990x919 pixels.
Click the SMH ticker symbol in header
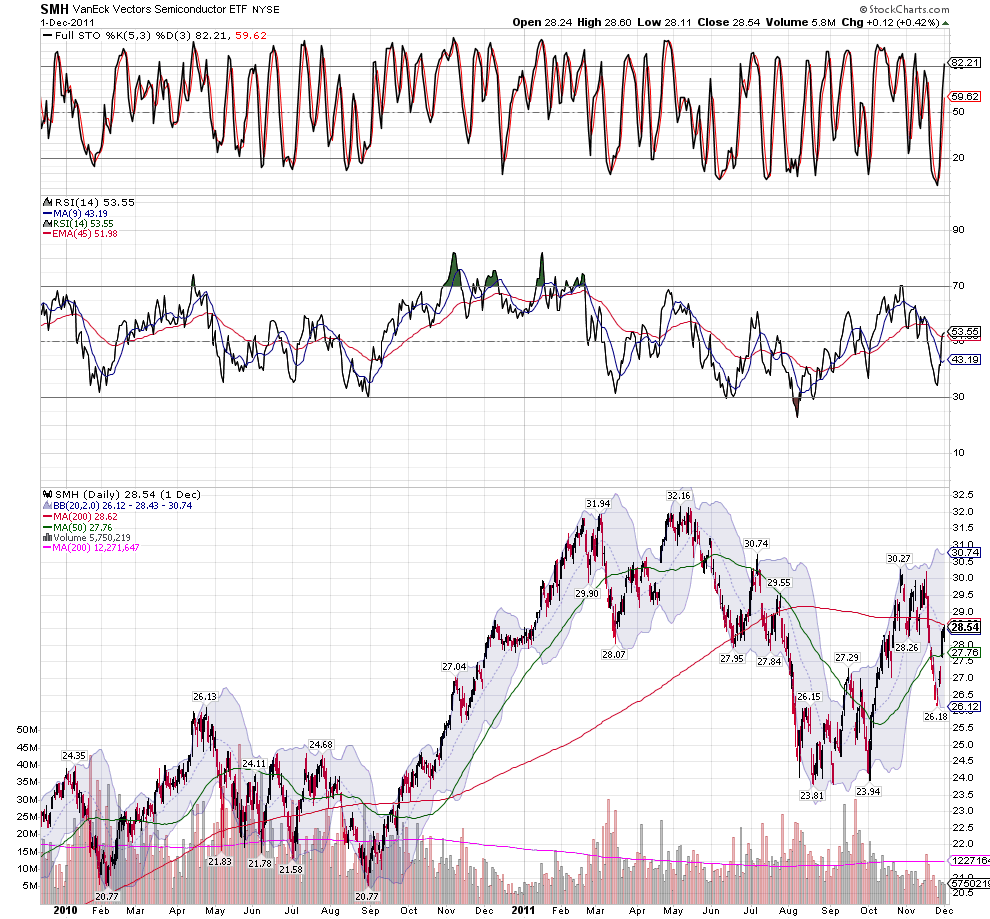tap(53, 8)
